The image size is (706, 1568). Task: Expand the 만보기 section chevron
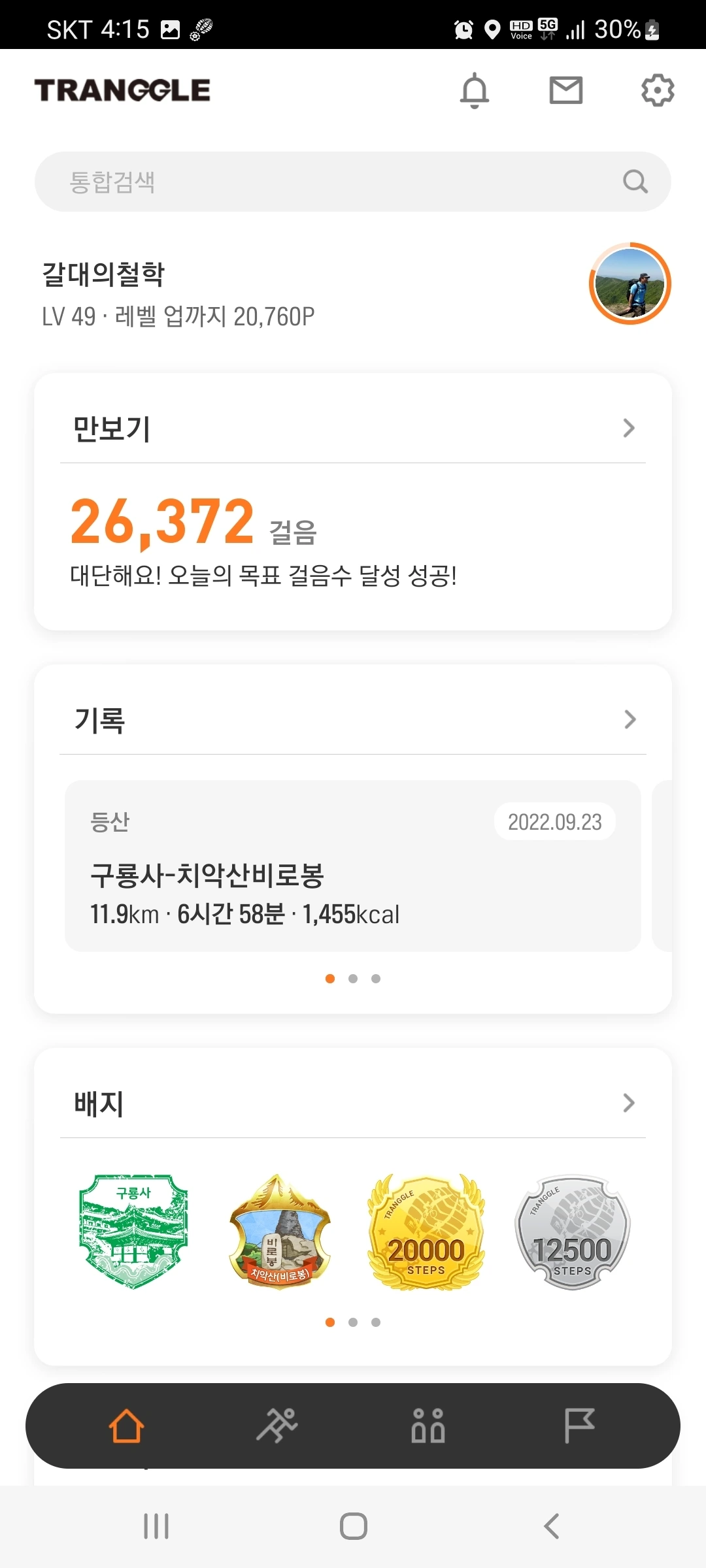pos(629,428)
